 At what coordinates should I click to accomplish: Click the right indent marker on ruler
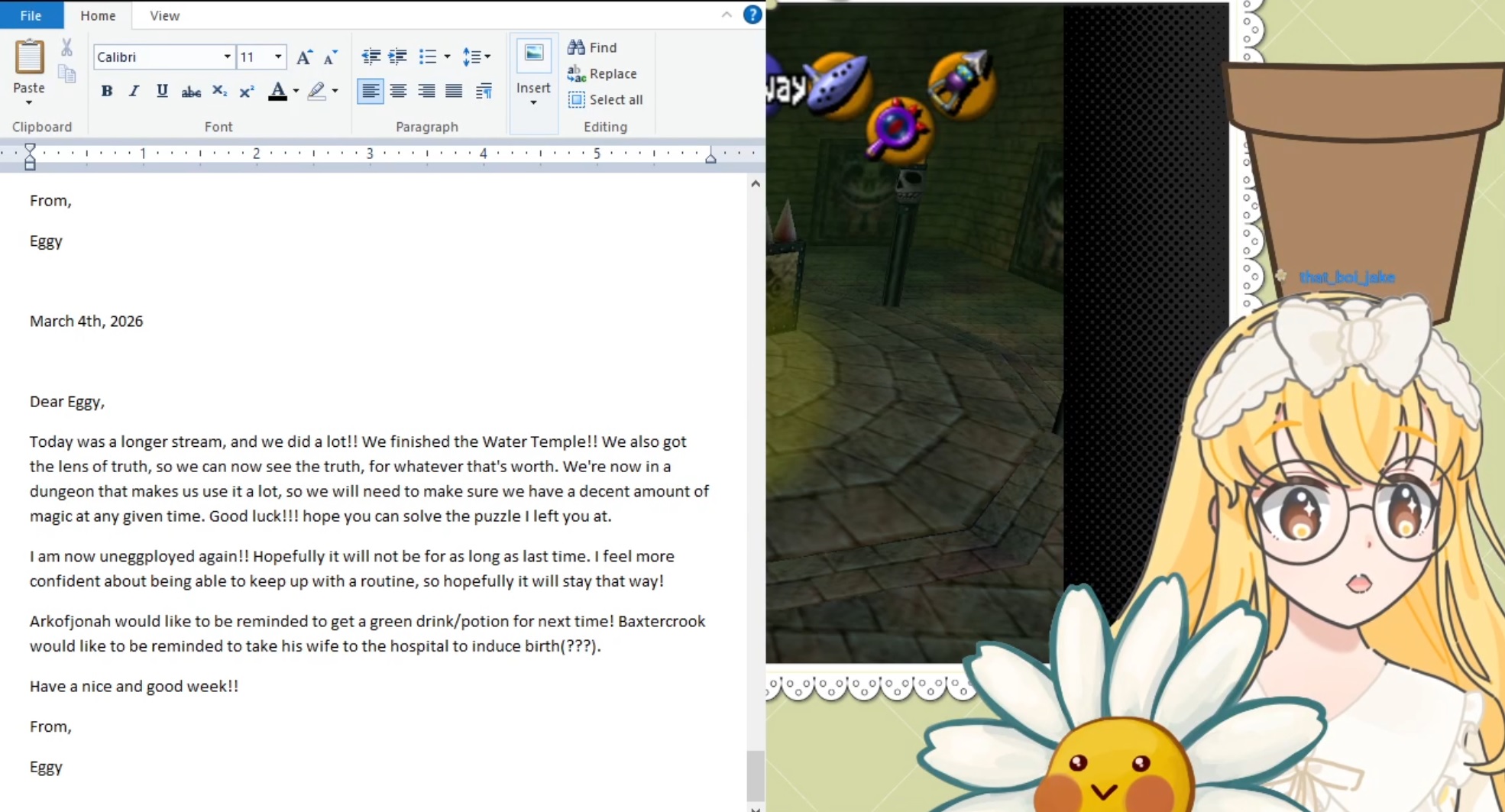[710, 158]
